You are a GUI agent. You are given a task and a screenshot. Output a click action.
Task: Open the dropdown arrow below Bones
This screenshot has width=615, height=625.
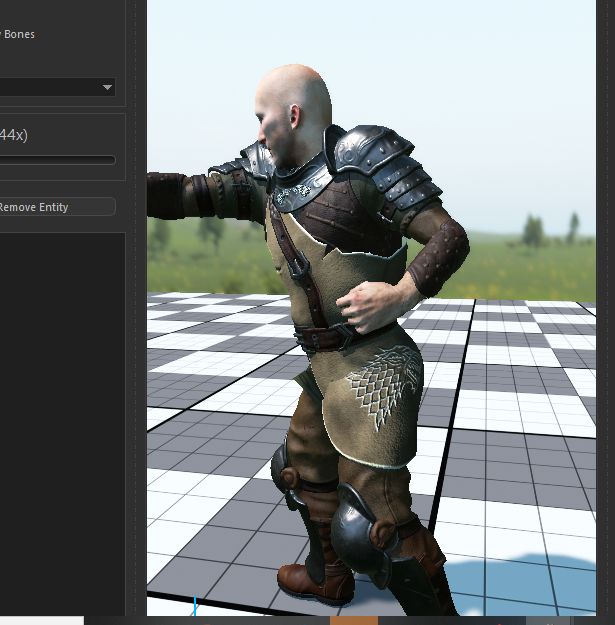(107, 87)
